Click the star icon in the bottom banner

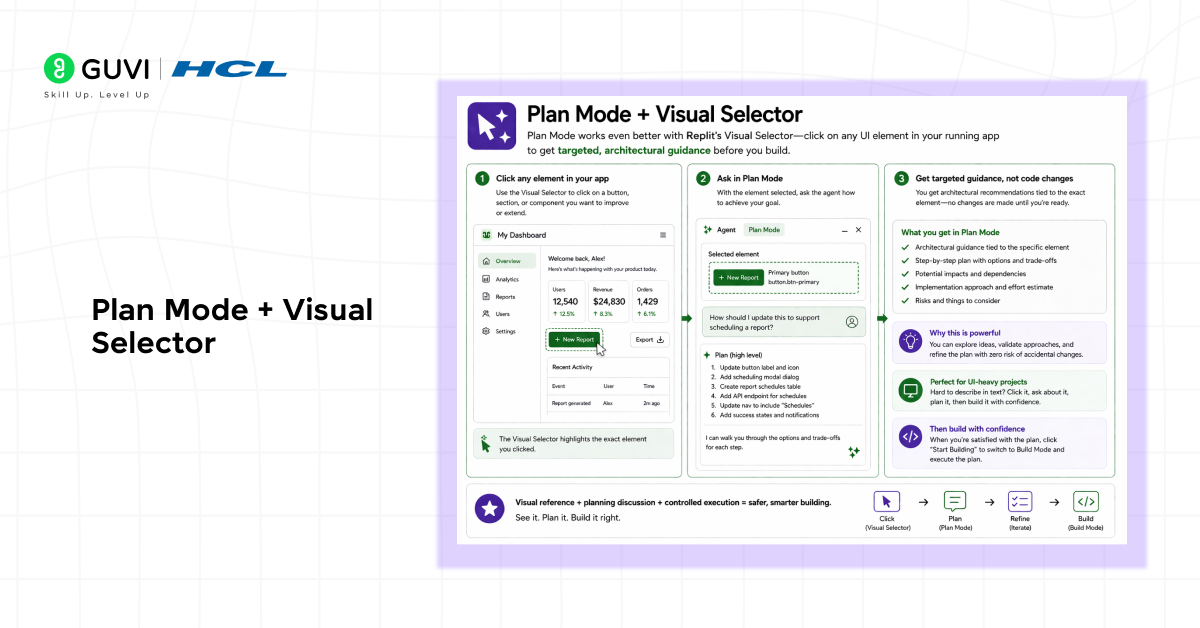pos(489,508)
